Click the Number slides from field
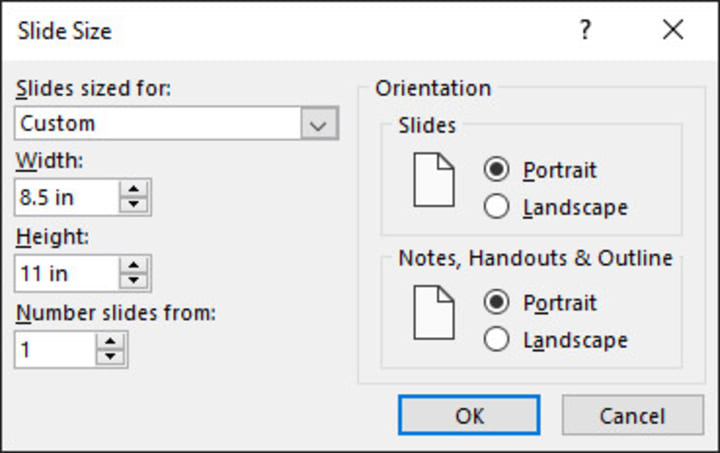 coord(55,348)
